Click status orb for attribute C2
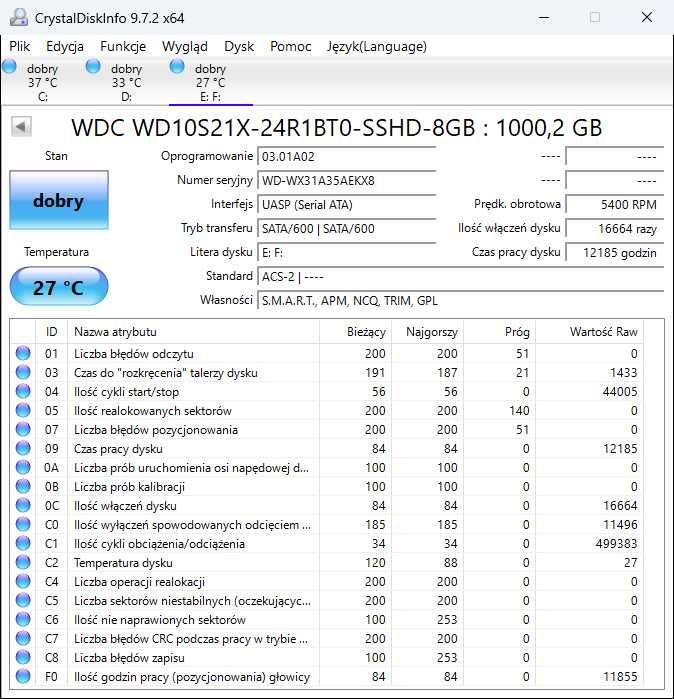 pyautogui.click(x=23, y=562)
